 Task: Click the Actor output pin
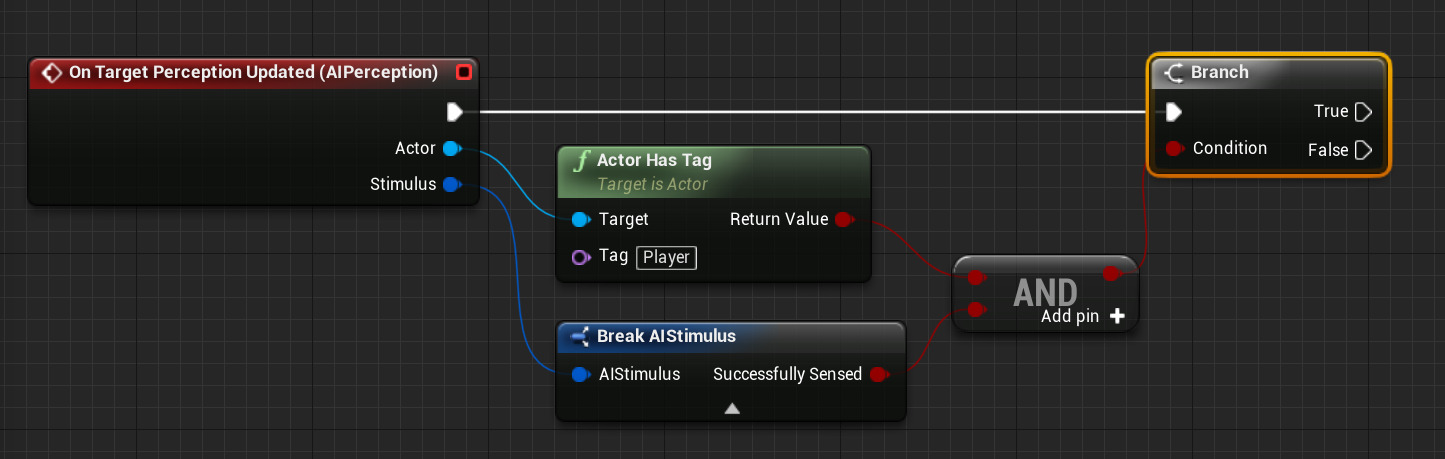[x=451, y=148]
